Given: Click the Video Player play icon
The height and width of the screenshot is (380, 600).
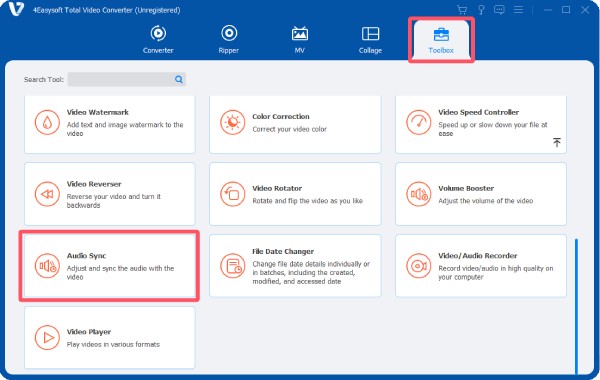Looking at the screenshot, I should [x=47, y=338].
